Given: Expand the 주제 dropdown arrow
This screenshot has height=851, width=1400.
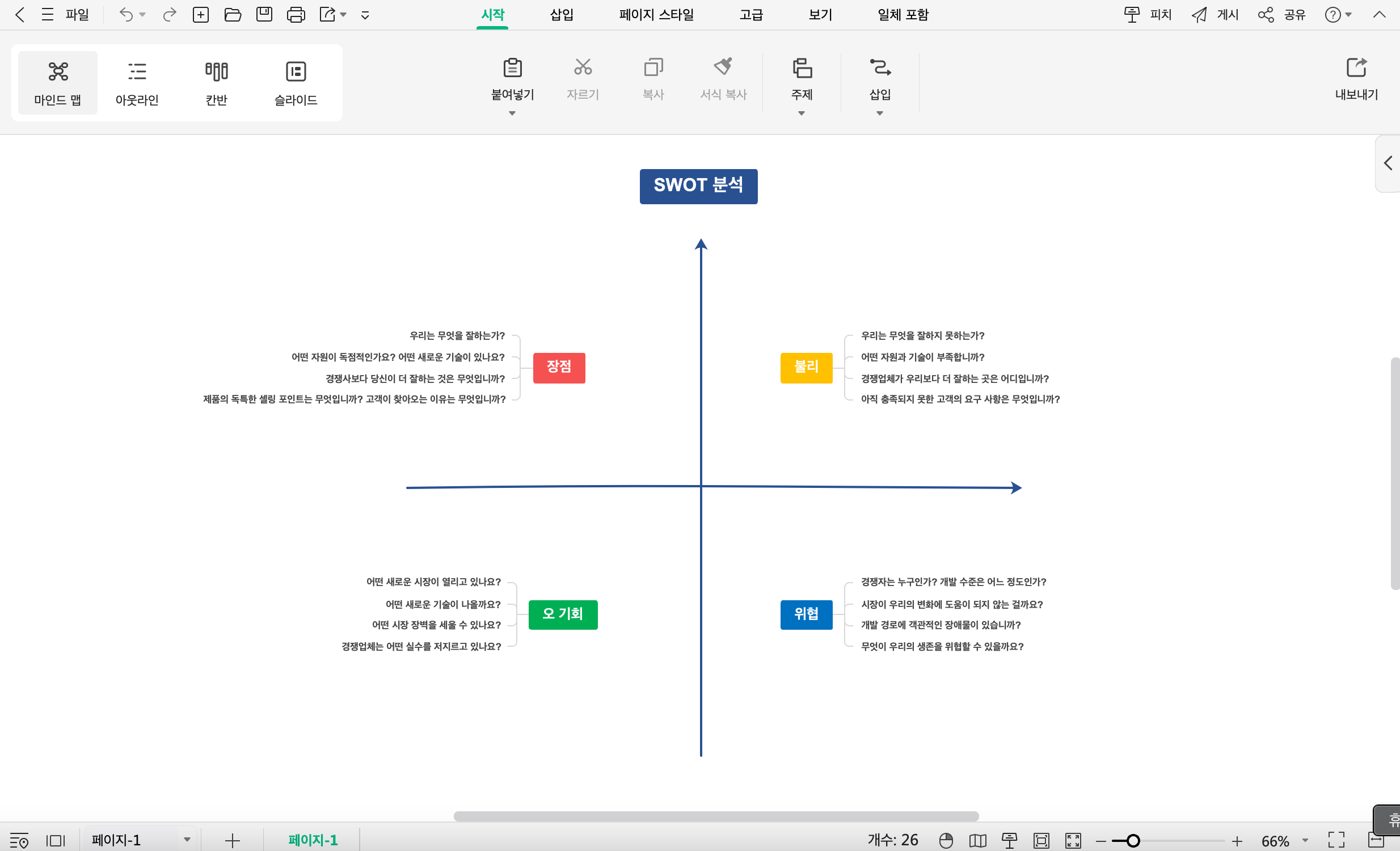Looking at the screenshot, I should tap(802, 113).
